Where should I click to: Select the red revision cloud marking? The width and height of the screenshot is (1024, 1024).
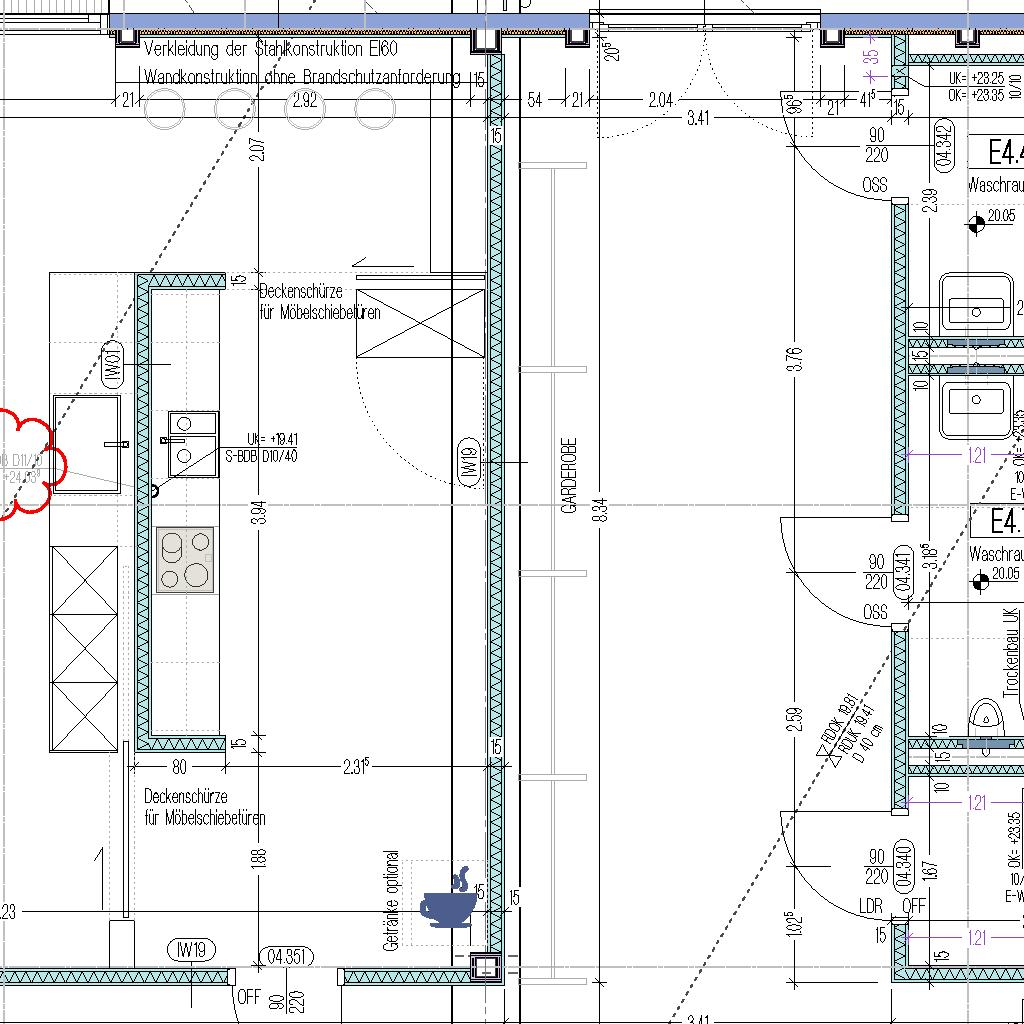[30, 462]
